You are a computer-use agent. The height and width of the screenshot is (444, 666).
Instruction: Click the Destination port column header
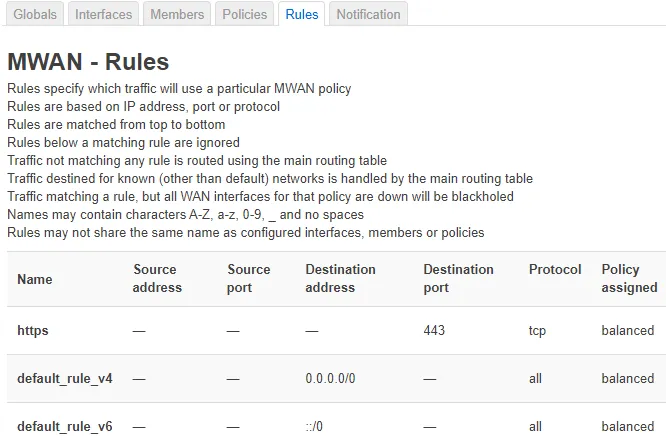(458, 278)
